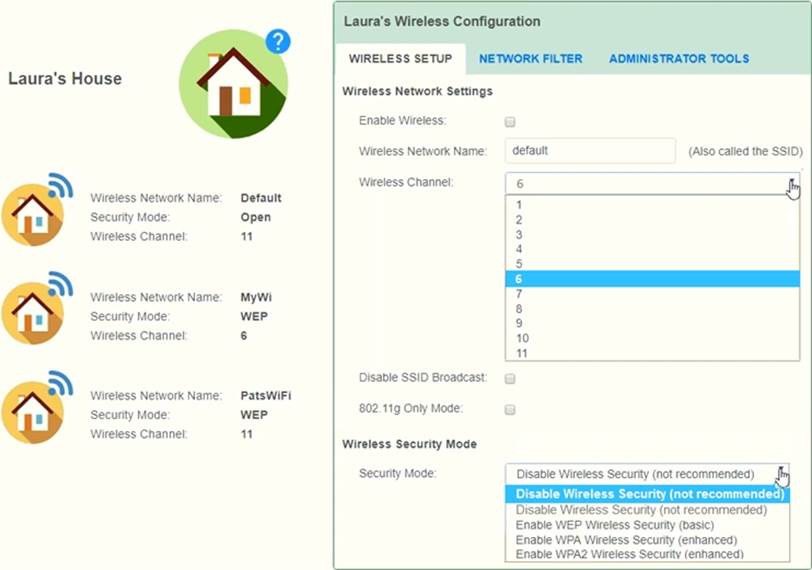Select channel 9 in the channel list
Viewport: 812px width, 570px height.
[519, 324]
